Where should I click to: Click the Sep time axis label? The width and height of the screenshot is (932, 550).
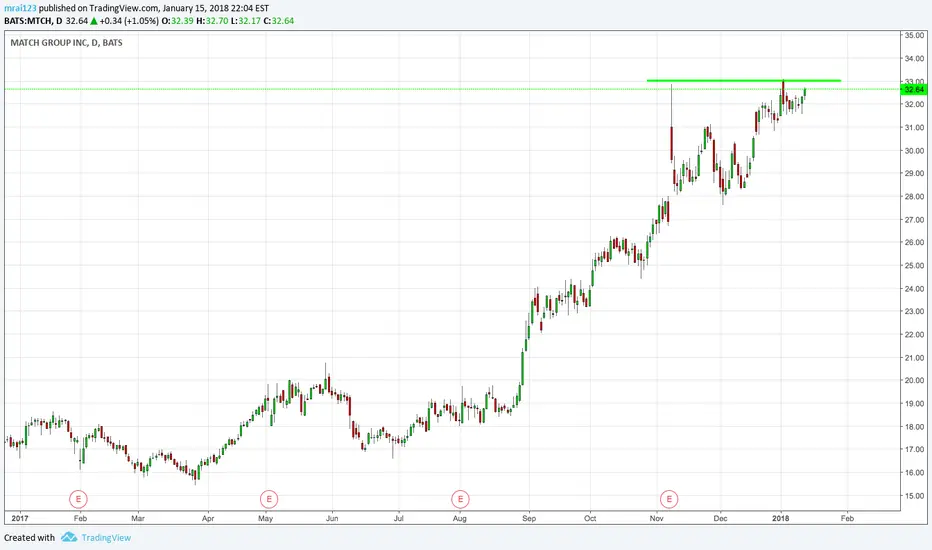tap(529, 518)
